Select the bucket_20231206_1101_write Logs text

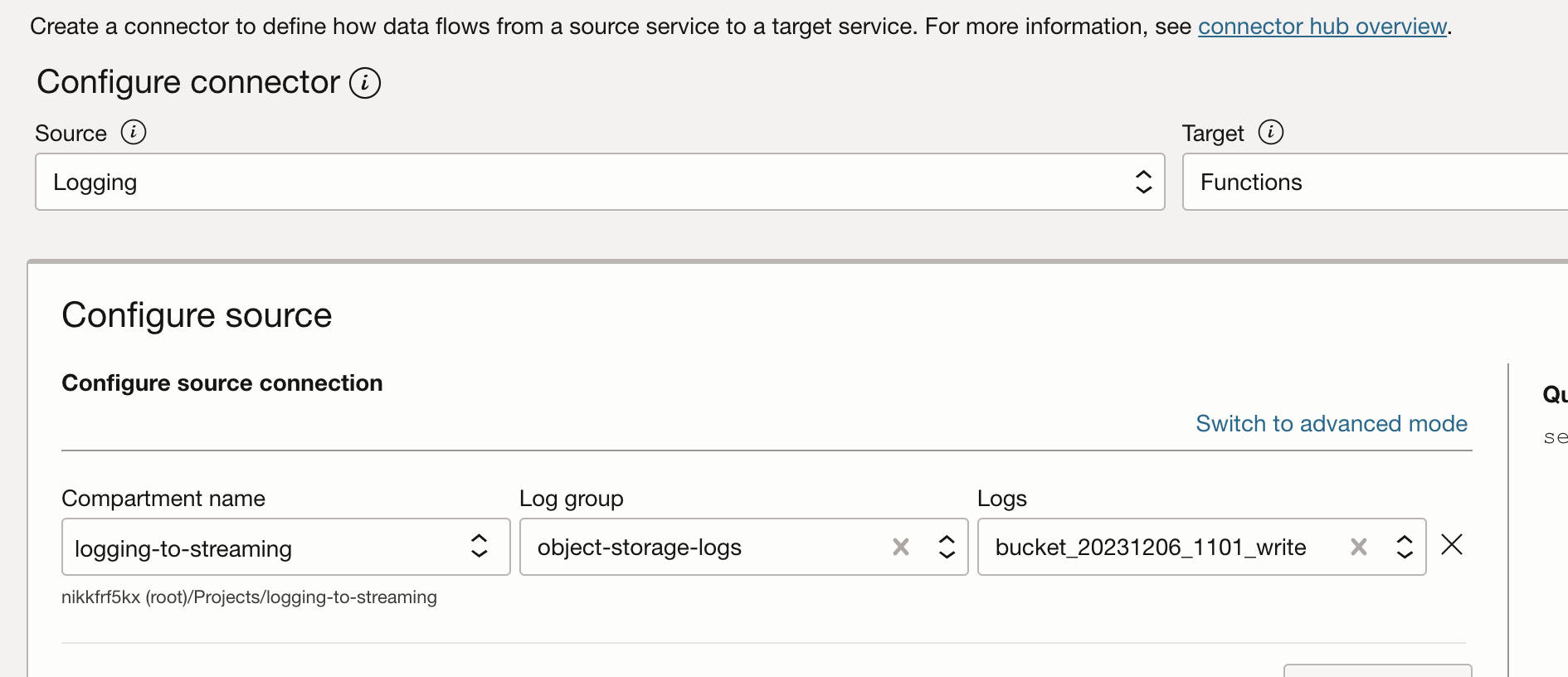1151,548
